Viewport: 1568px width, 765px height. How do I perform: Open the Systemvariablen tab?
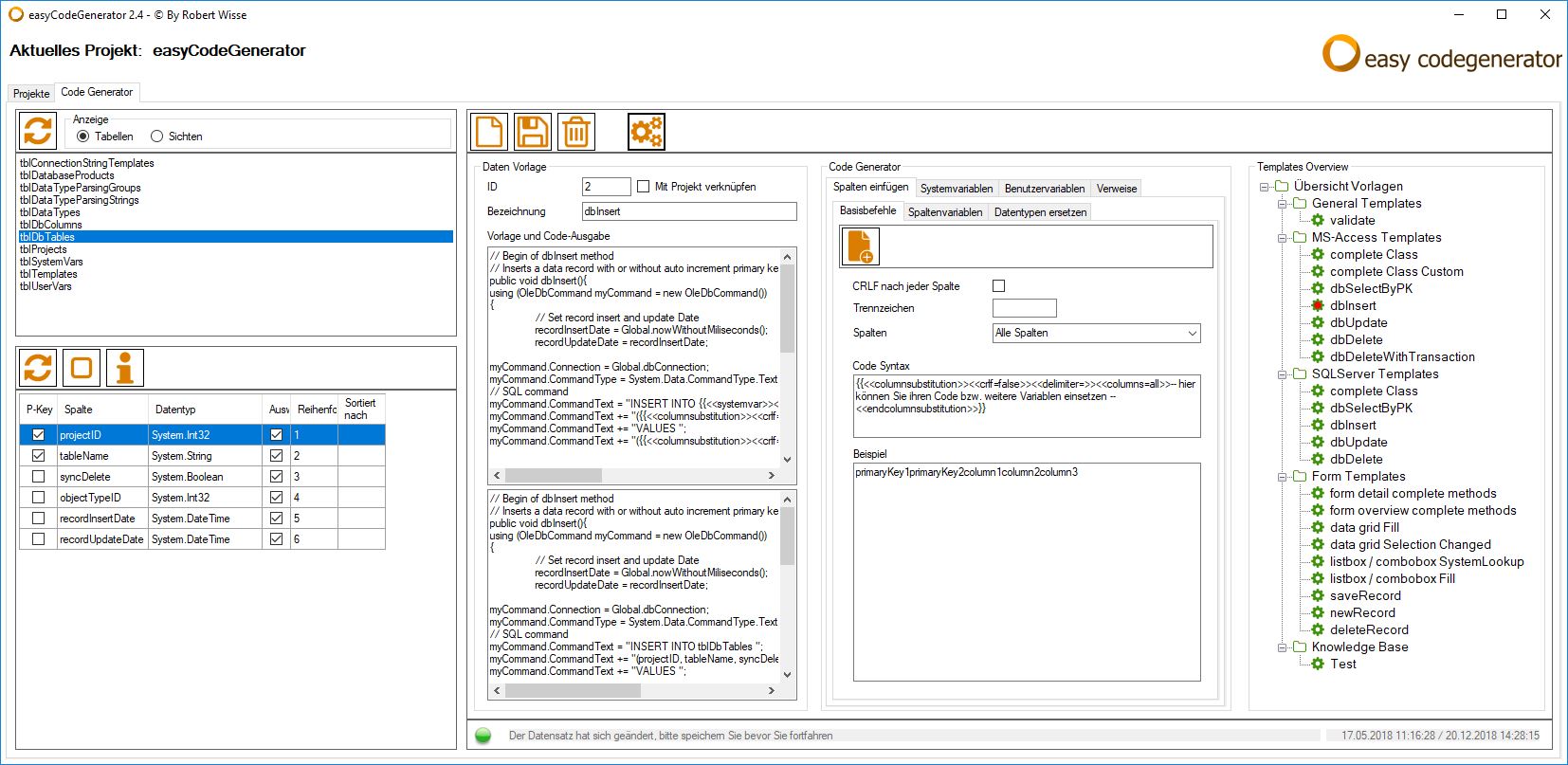(x=957, y=189)
